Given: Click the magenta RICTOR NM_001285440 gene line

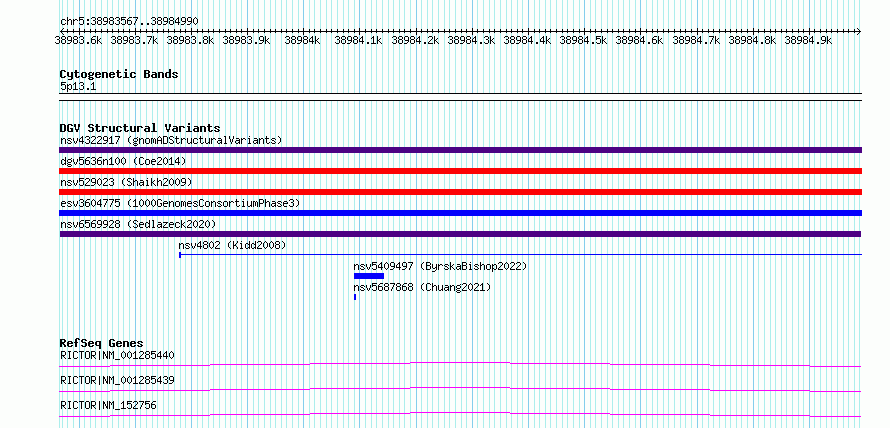Looking at the screenshot, I should click(460, 364).
